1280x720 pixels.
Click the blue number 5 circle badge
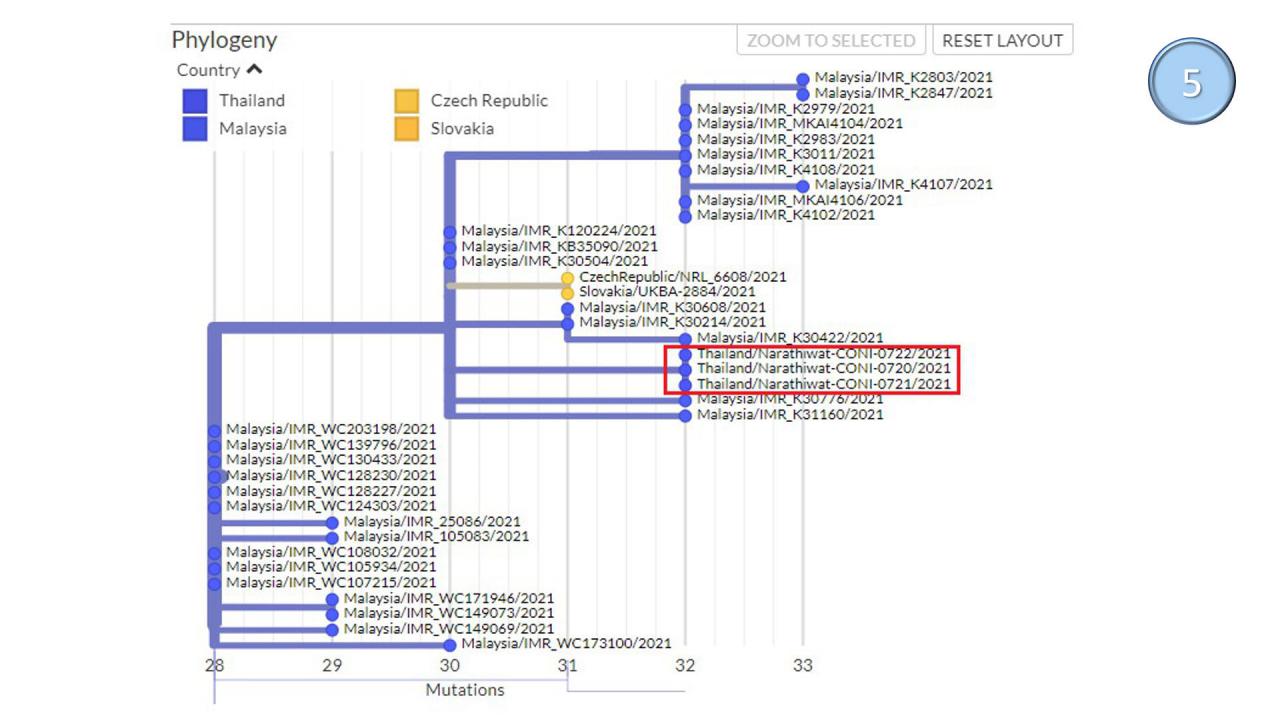[x=1191, y=82]
